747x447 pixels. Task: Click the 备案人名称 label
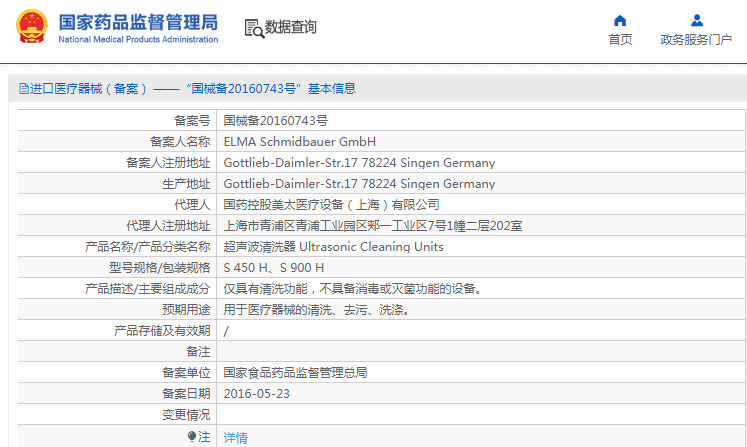(x=180, y=142)
